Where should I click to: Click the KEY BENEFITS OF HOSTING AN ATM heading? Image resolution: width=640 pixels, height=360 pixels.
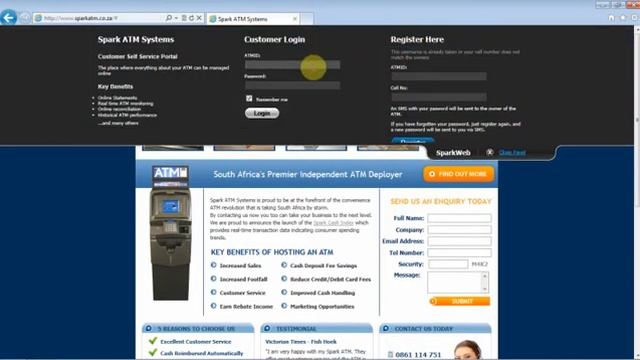(272, 252)
